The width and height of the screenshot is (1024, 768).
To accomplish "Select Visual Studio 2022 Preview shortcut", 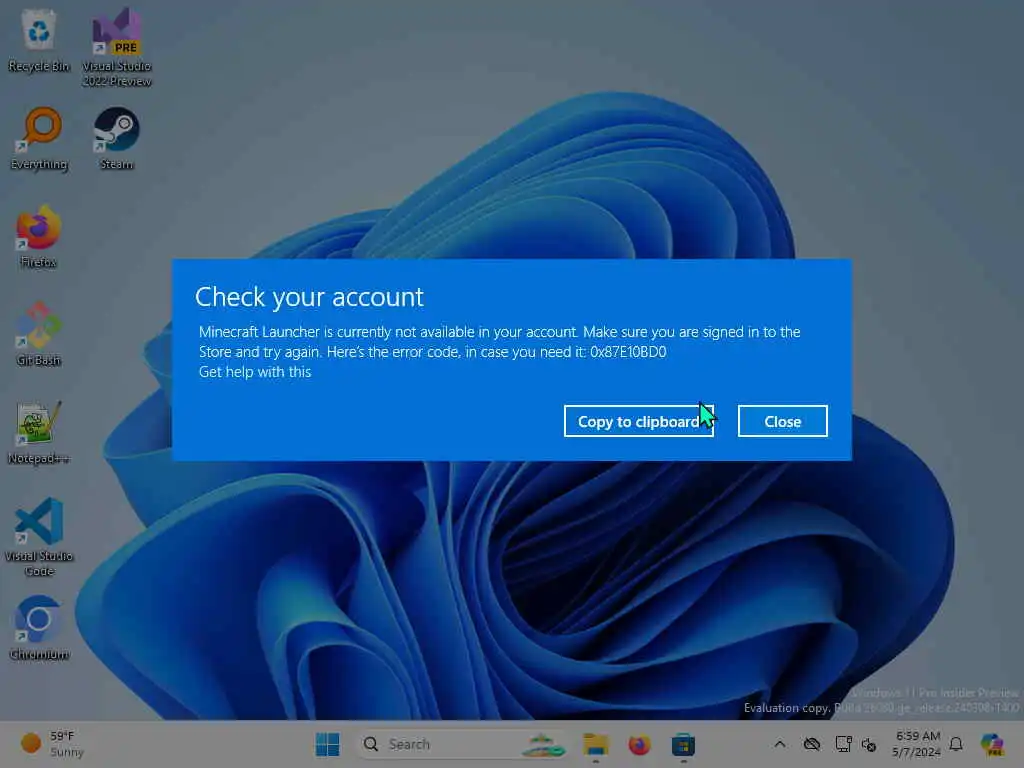I will (x=117, y=47).
